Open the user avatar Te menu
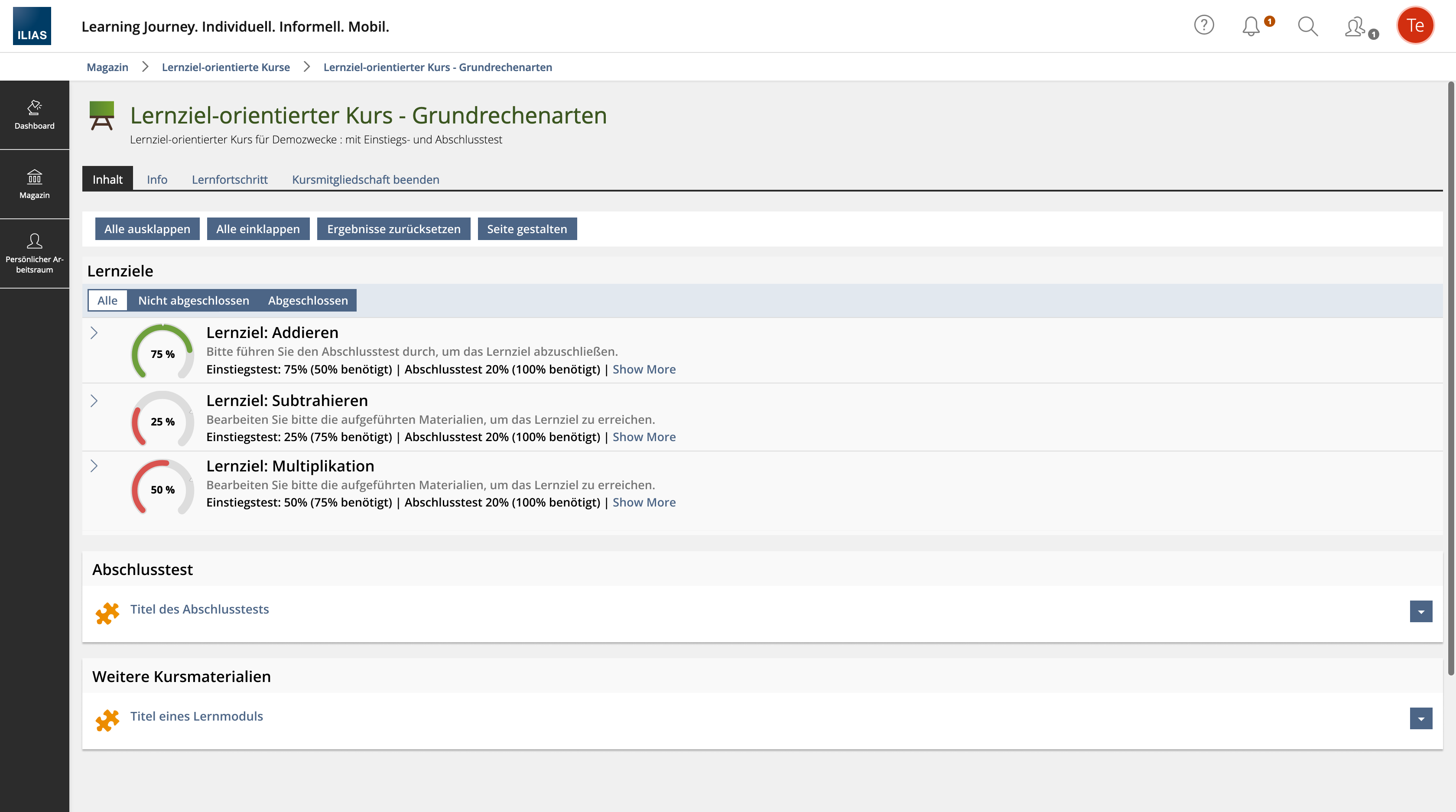Screen dimensions: 1456x812 tap(1415, 26)
